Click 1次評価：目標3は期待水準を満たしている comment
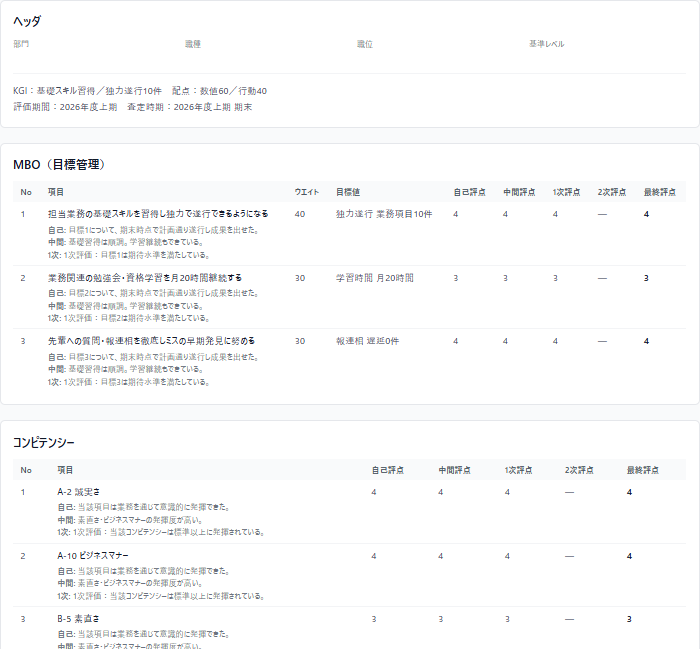Image resolution: width=700 pixels, height=649 pixels. (129, 382)
